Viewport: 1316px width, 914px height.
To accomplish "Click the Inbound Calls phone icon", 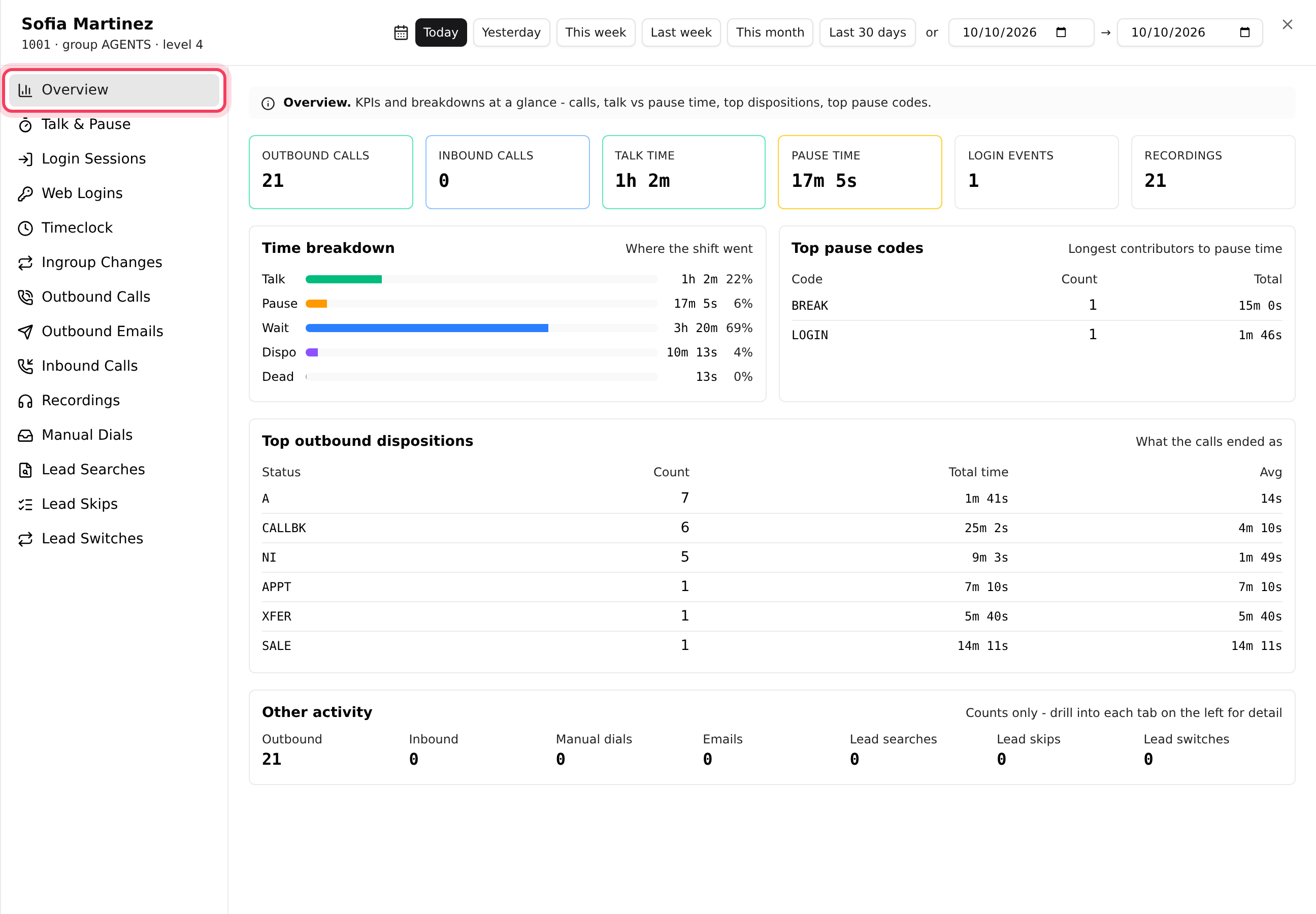I will (x=25, y=366).
